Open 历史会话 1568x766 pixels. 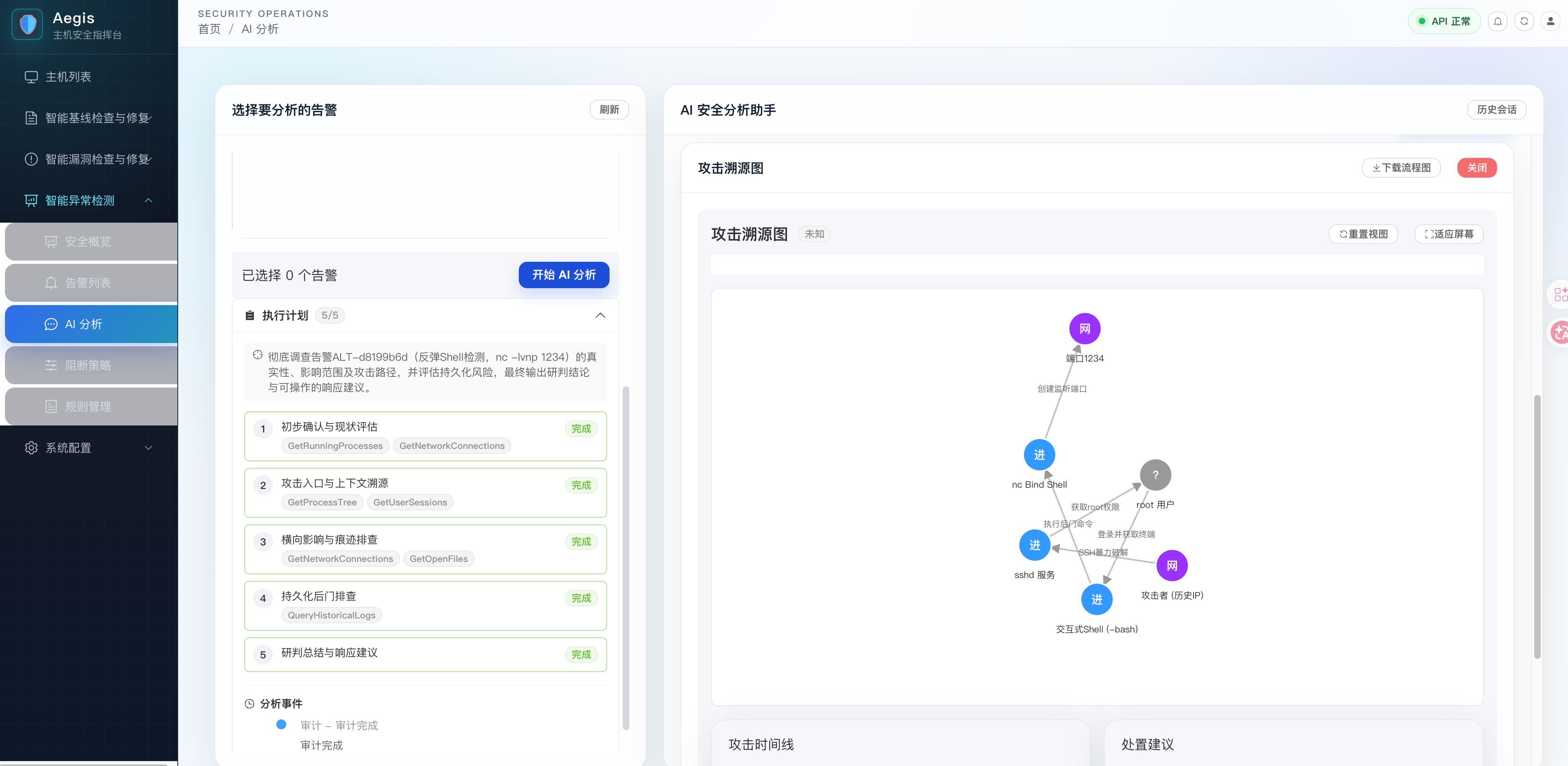(x=1497, y=110)
